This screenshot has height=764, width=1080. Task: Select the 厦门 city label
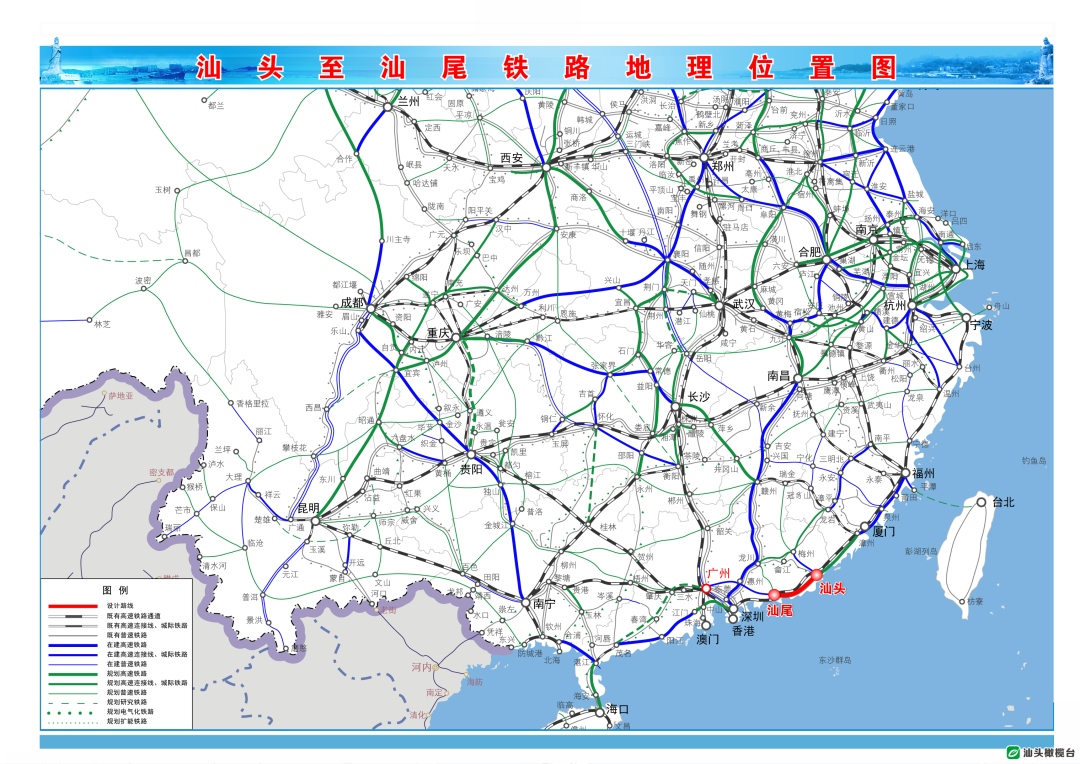tap(884, 532)
